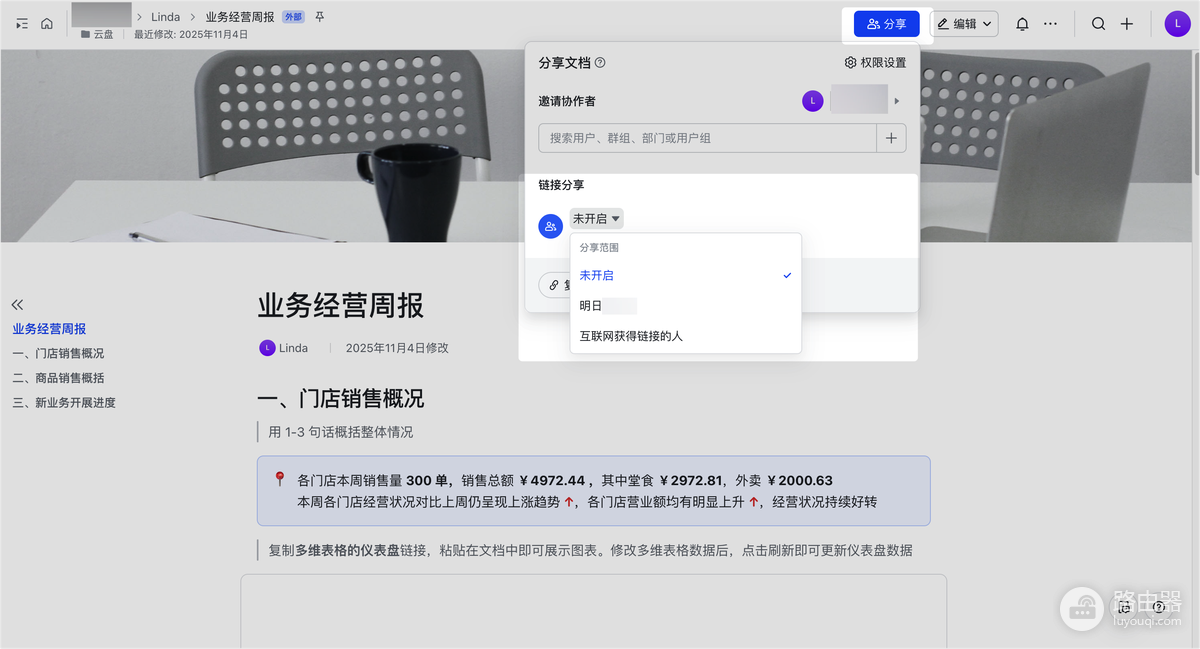Click the red pin emoji in callout
The height and width of the screenshot is (649, 1200).
coord(280,479)
